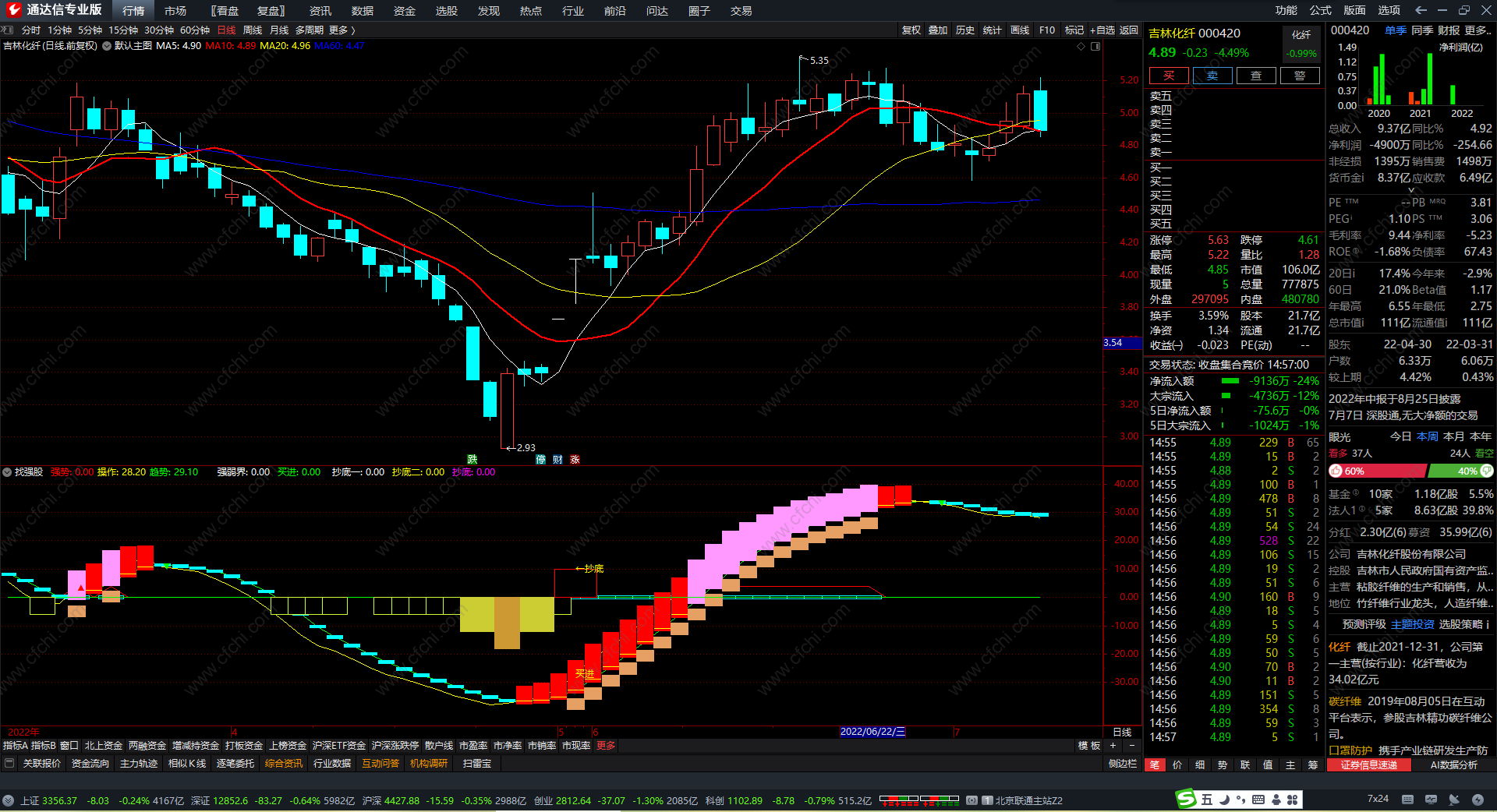Open the 证券信息速递 button
This screenshot has width=1497, height=812.
[x=1369, y=765]
